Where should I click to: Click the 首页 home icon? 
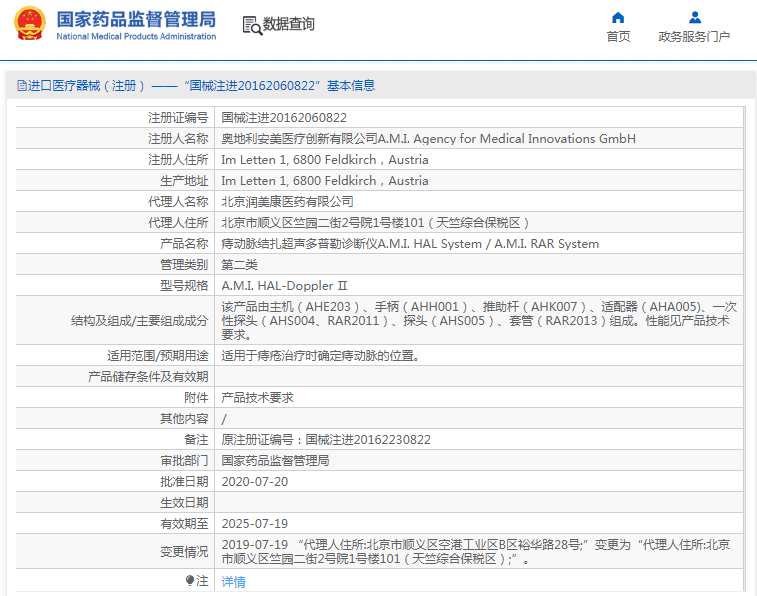618,18
